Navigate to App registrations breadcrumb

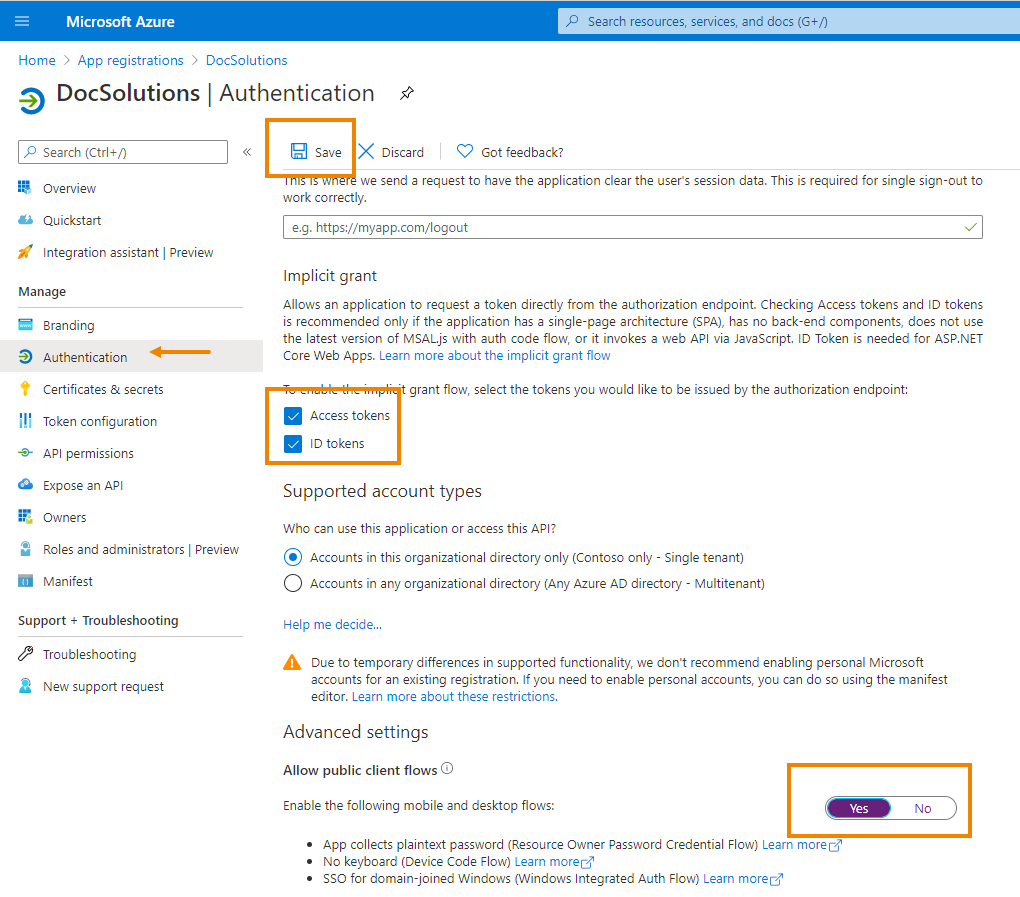(x=130, y=60)
